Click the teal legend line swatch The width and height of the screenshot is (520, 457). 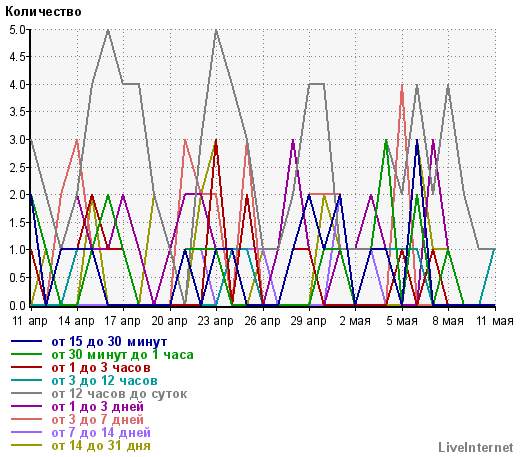pos(27,380)
